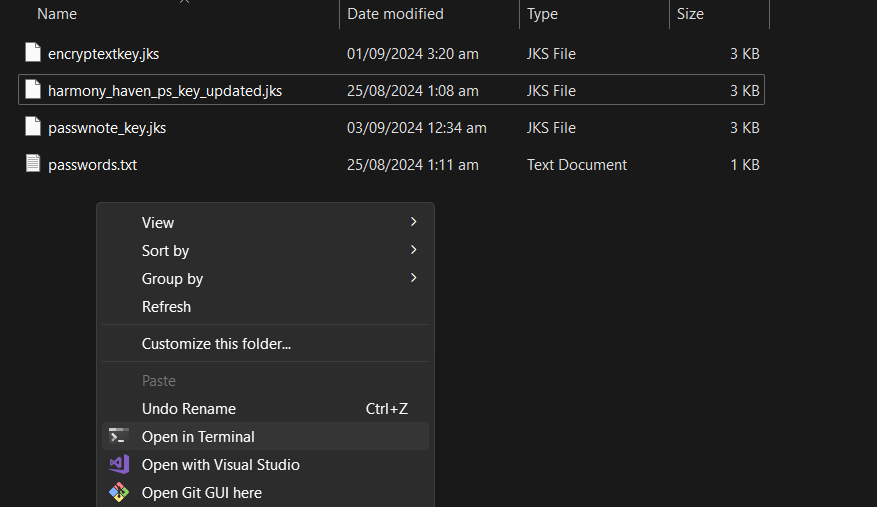
Task: Click the Git icon beside Open Git GUI here
Action: click(119, 492)
